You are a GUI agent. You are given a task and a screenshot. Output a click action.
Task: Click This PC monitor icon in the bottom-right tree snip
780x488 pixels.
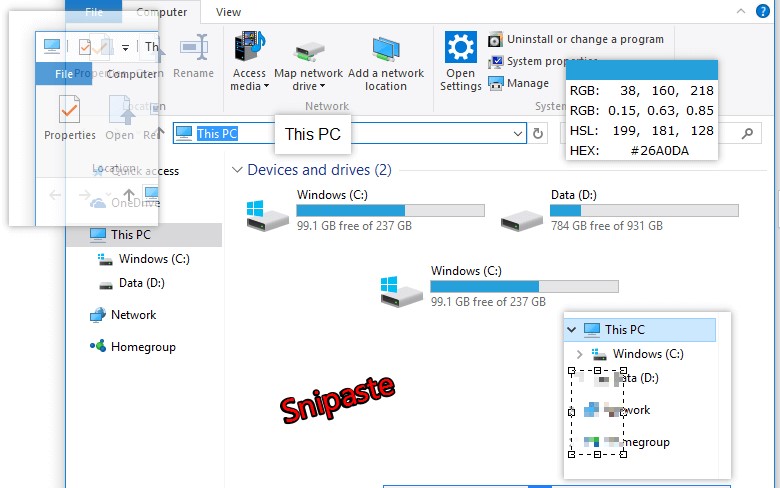[591, 329]
